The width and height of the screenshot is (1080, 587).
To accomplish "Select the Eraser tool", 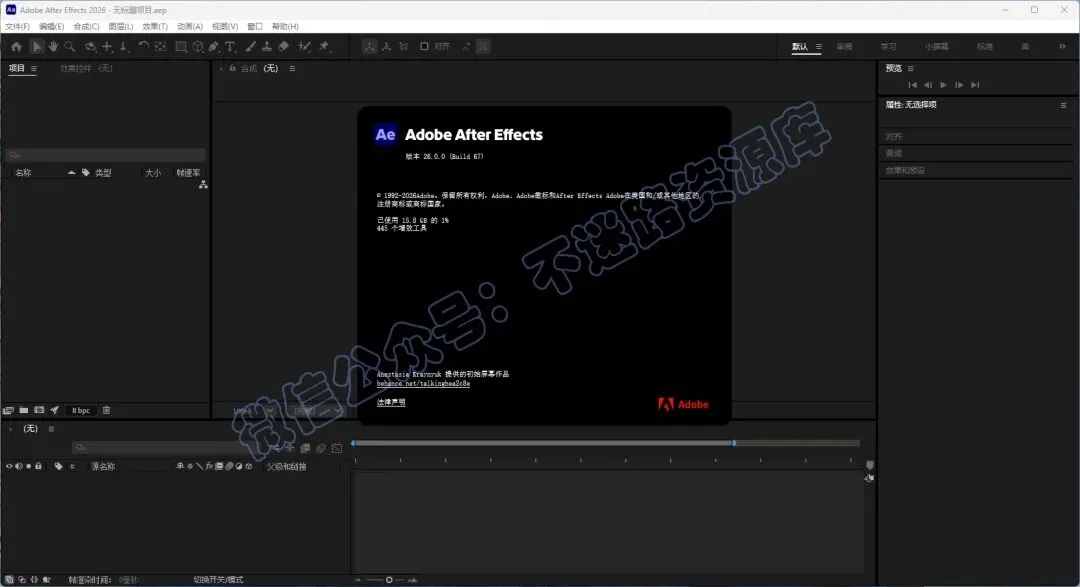I will [x=283, y=46].
